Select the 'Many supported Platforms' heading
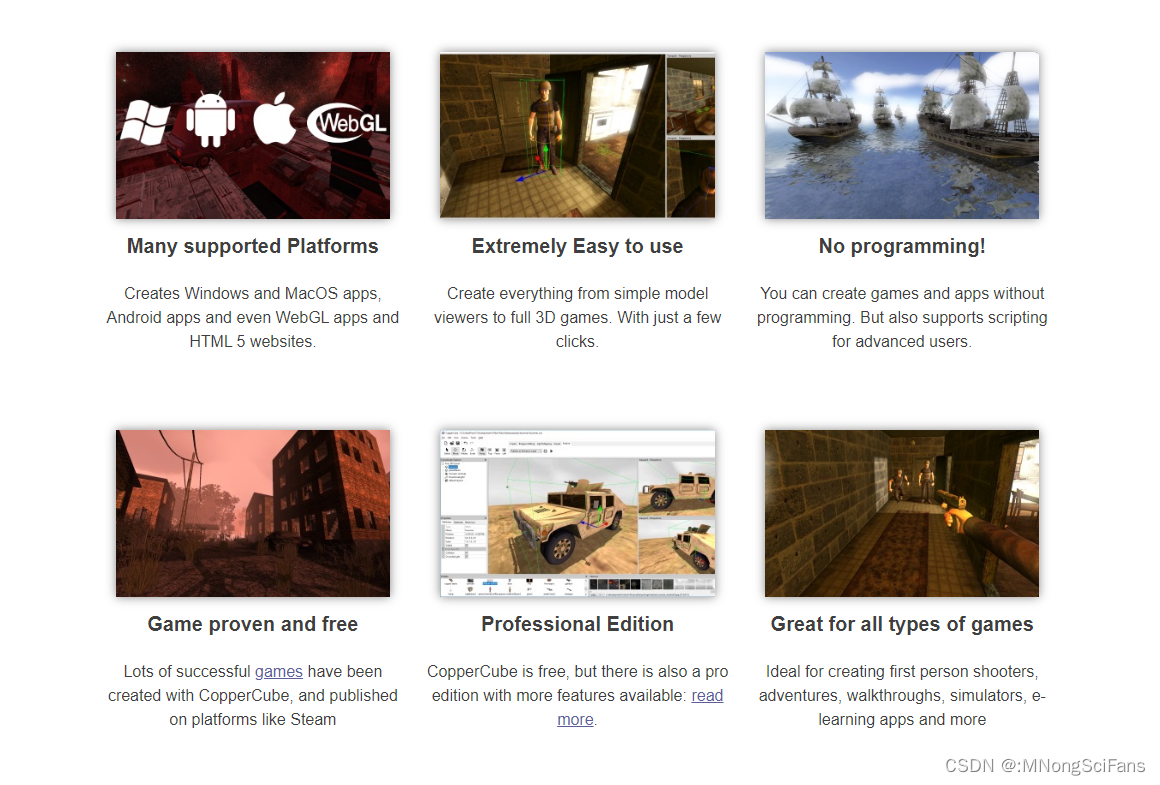The width and height of the screenshot is (1160, 785). pyautogui.click(x=252, y=246)
